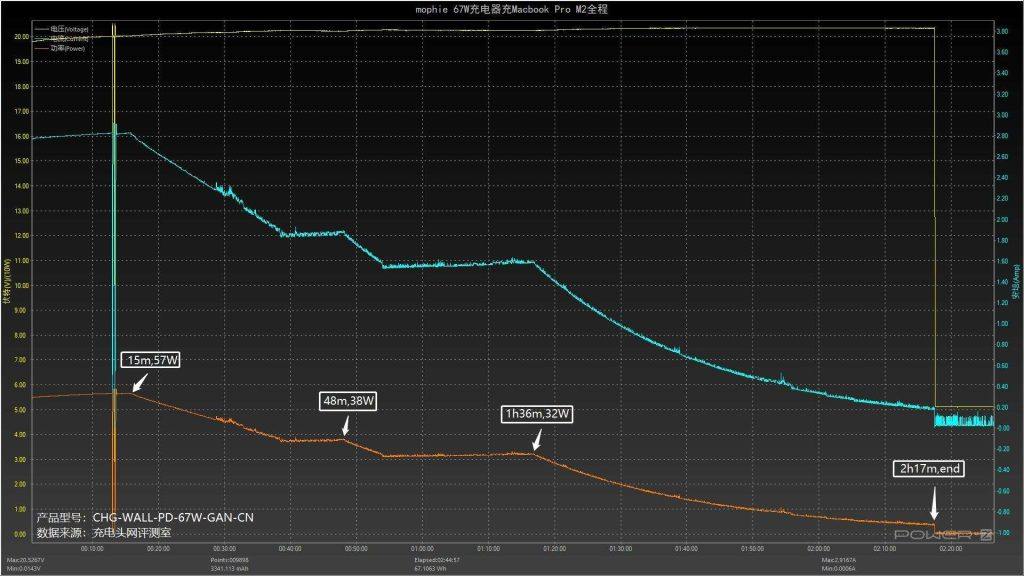Click the 20.00 tick on the voltage axis

tap(21, 37)
